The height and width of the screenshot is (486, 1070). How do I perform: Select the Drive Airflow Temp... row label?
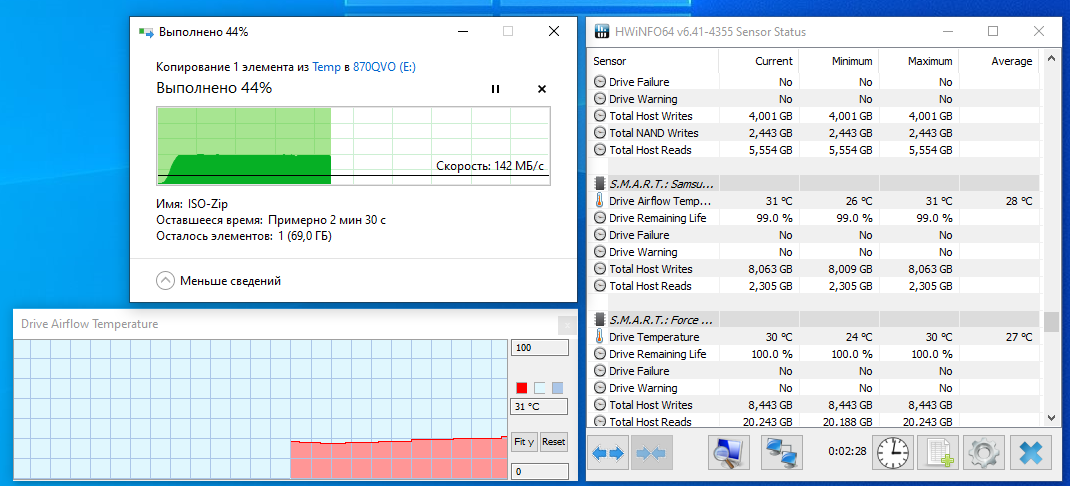point(660,201)
